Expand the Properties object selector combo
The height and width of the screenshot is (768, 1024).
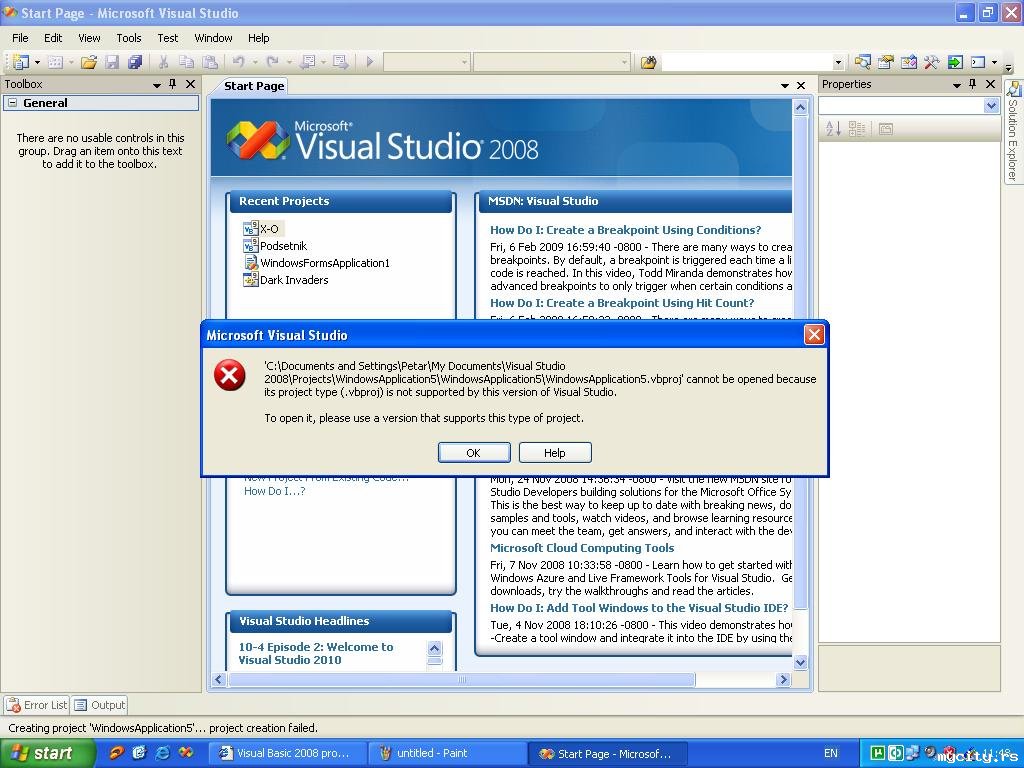[991, 105]
